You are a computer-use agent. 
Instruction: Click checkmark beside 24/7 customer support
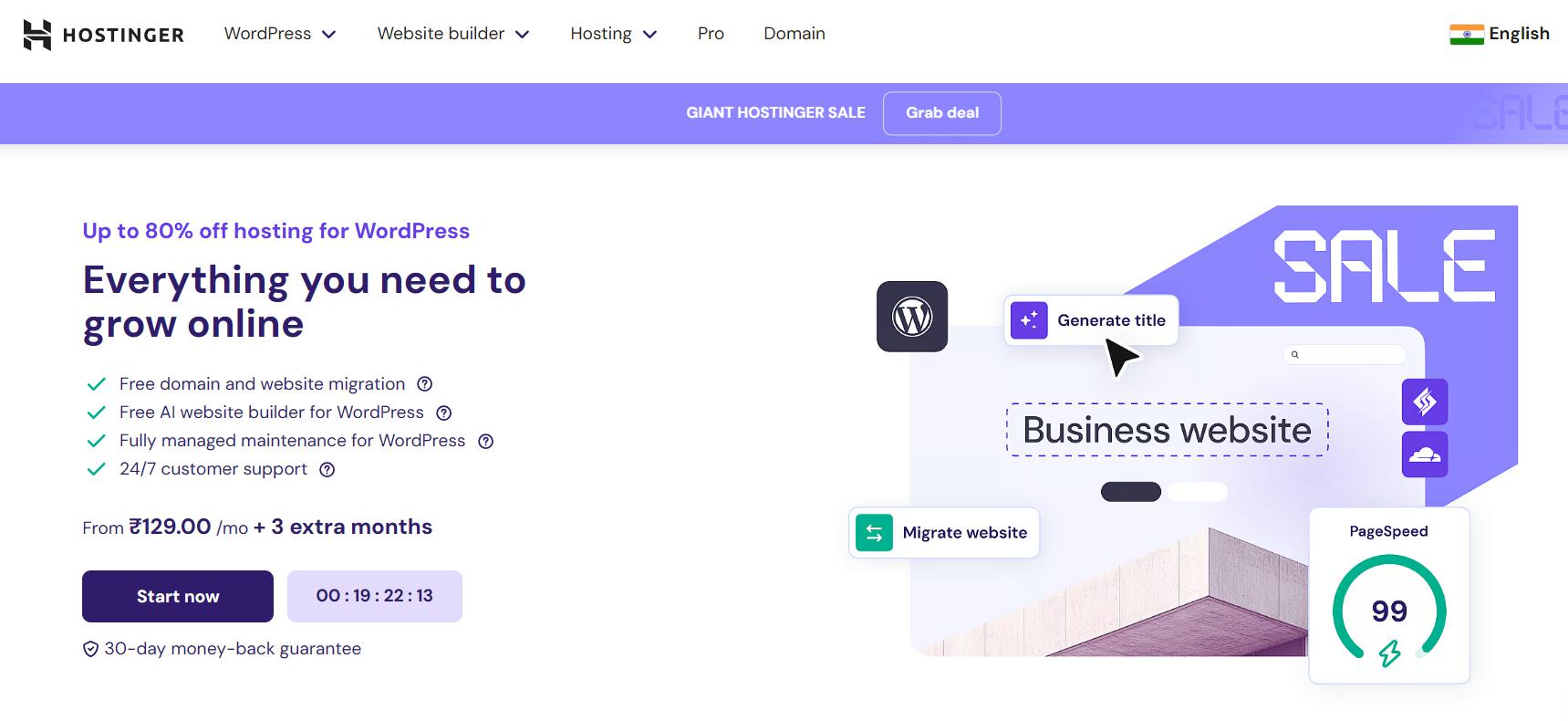point(96,469)
